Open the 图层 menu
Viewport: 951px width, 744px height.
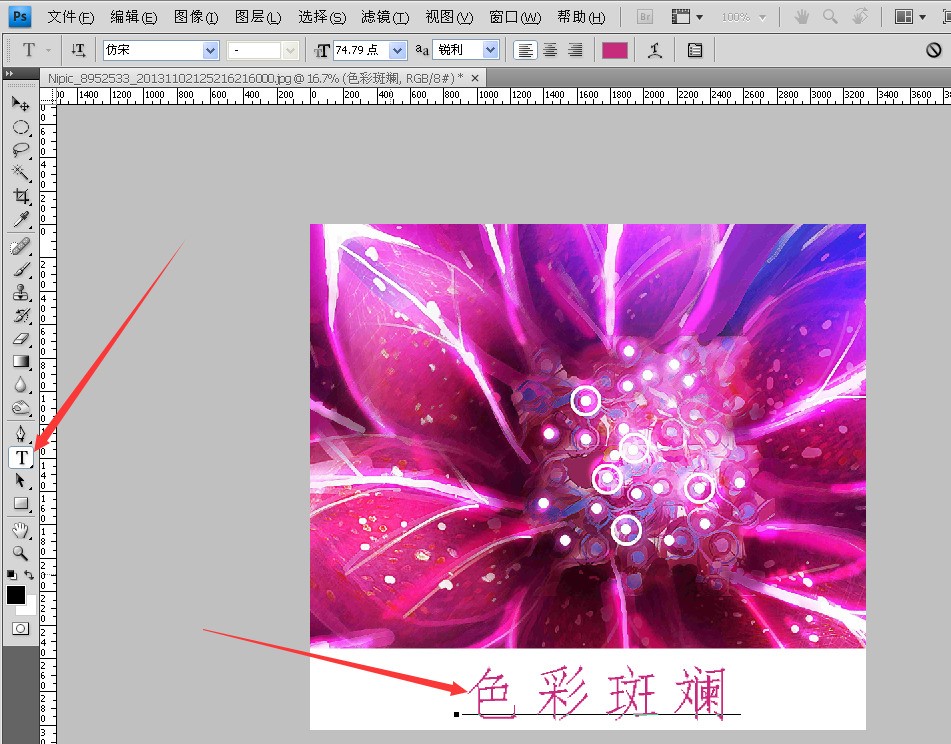point(258,17)
